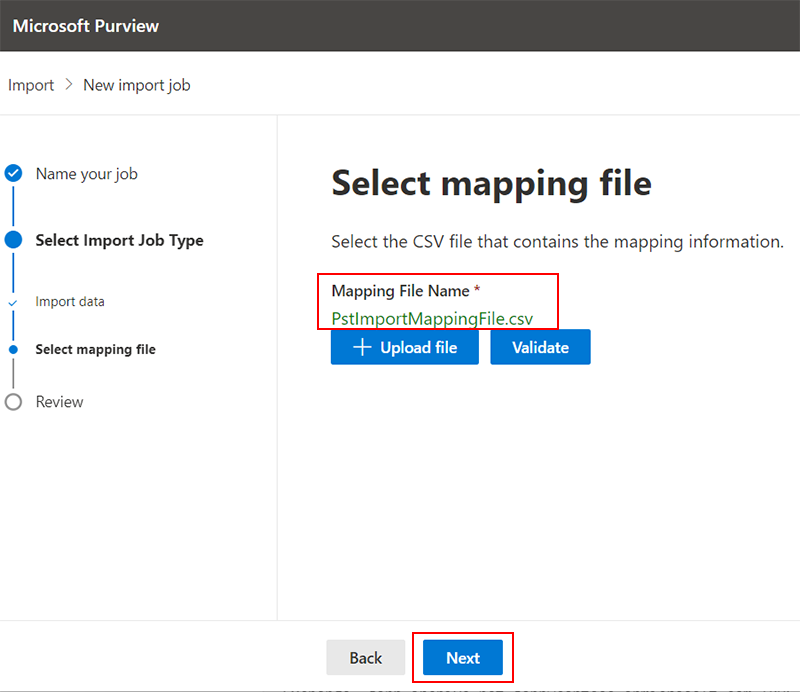800x692 pixels.
Task: Click the breadcrumb chevron separator after Import
Action: point(69,85)
